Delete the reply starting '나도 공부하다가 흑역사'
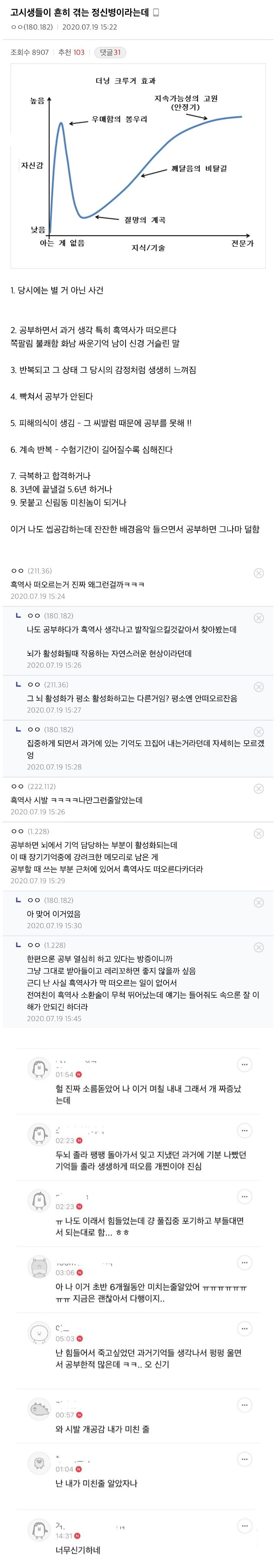 [258, 618]
